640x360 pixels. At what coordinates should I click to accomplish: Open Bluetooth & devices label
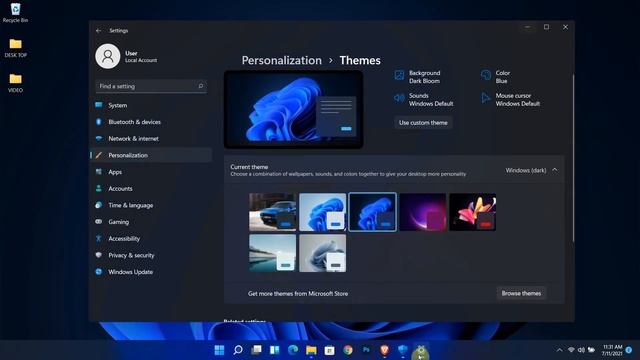[x=134, y=122]
